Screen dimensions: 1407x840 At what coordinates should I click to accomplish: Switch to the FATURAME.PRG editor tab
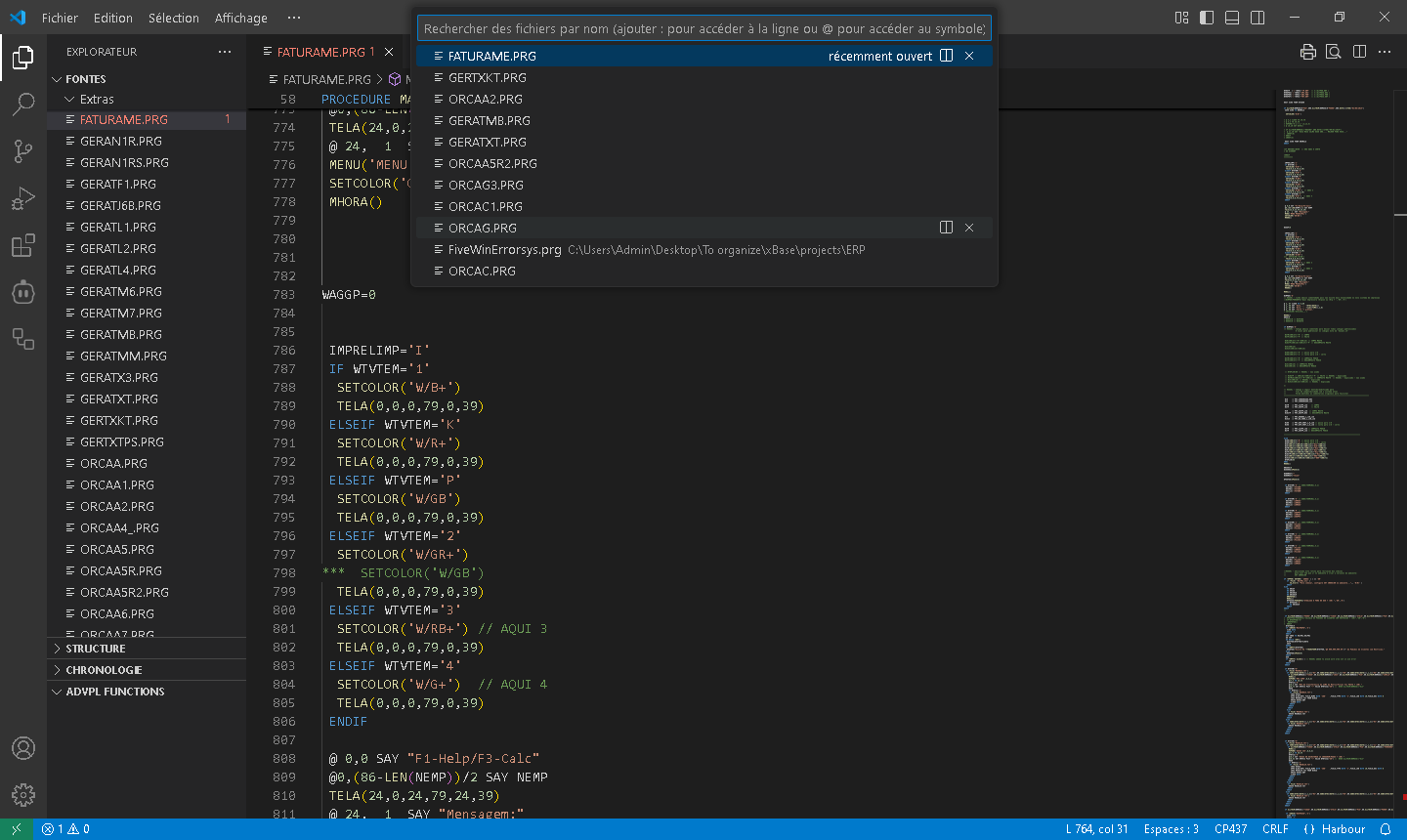tap(320, 52)
